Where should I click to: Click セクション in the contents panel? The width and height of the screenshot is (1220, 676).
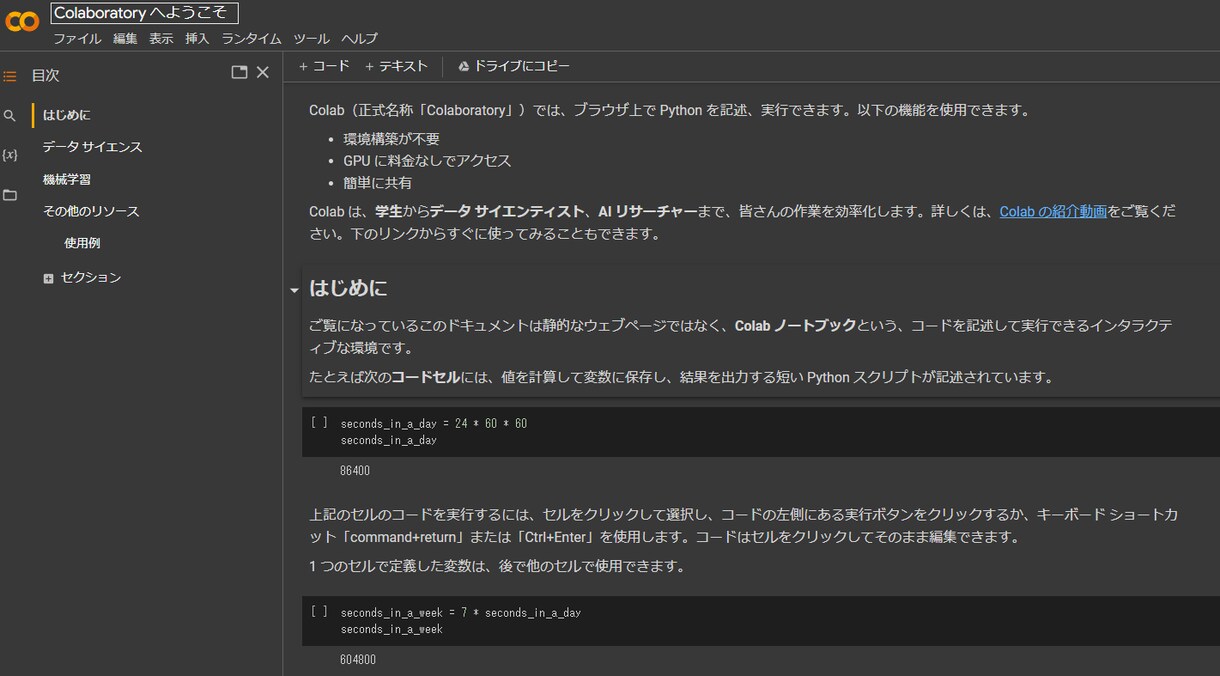(x=91, y=278)
